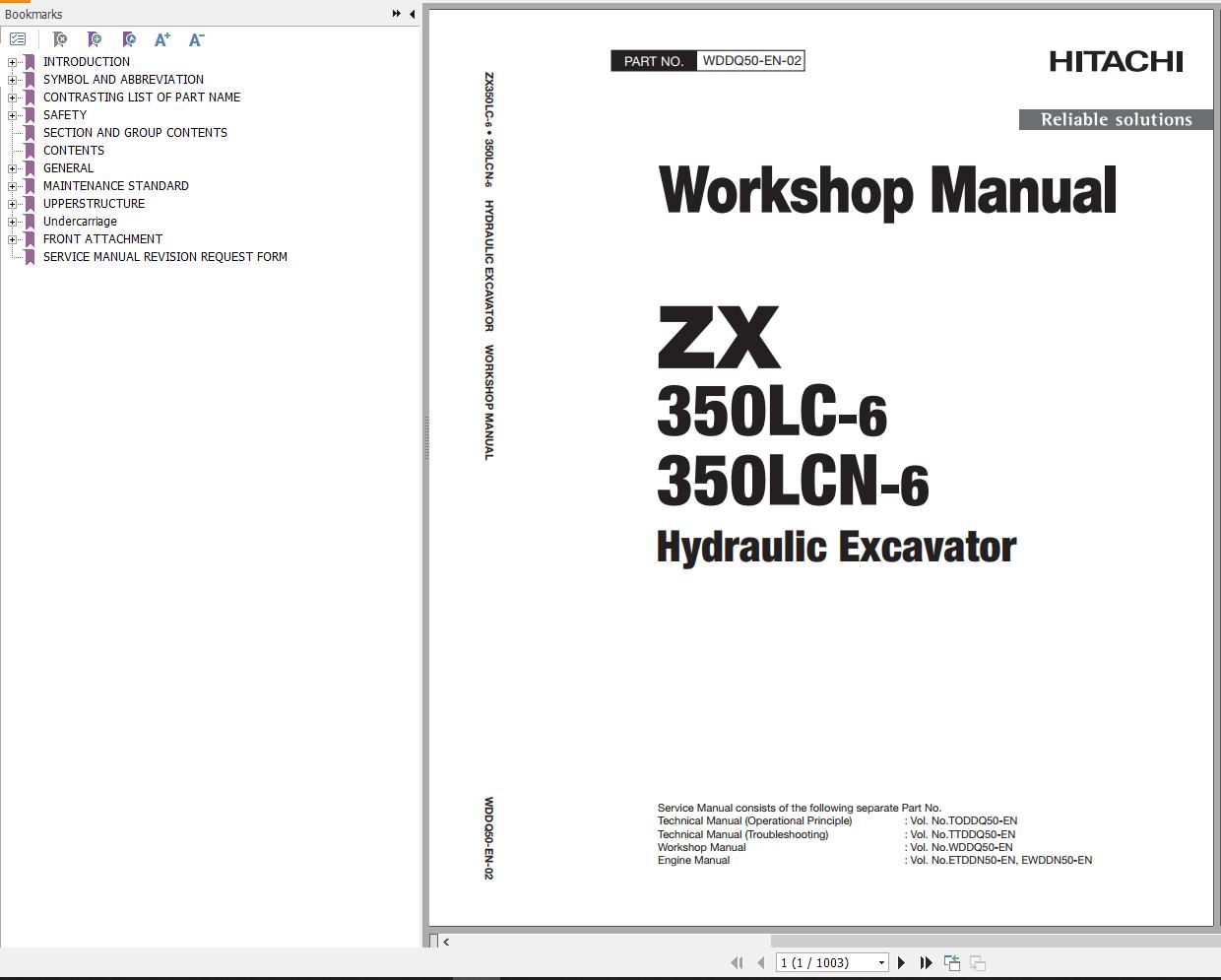
Task: Expand the CONTRASTING LIST OF PART NAME bookmark
Action: point(13,98)
